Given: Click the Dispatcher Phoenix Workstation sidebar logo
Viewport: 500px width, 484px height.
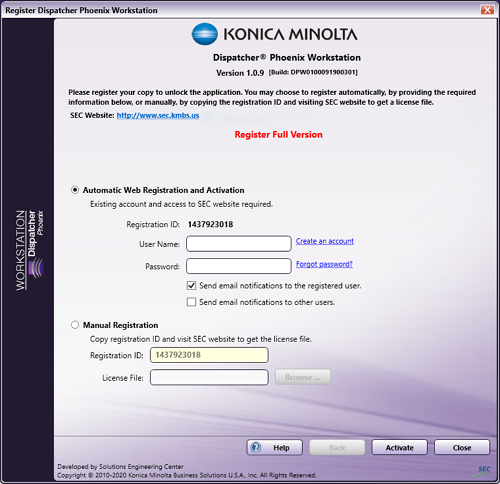Looking at the screenshot, I should (x=29, y=250).
